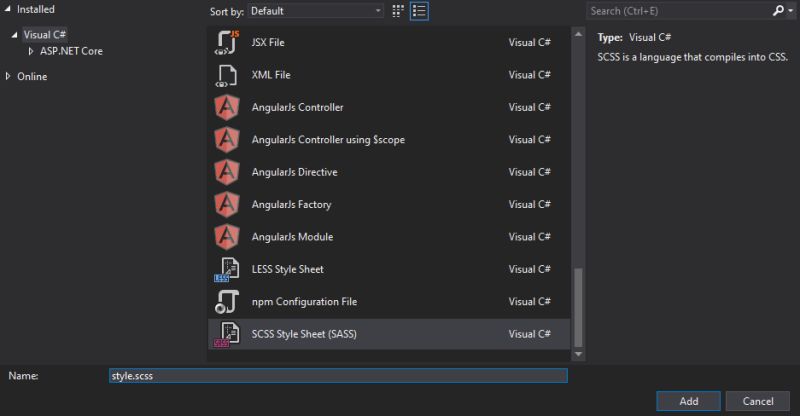The height and width of the screenshot is (416, 800).
Task: Click the AngularJs Module icon
Action: point(227,237)
